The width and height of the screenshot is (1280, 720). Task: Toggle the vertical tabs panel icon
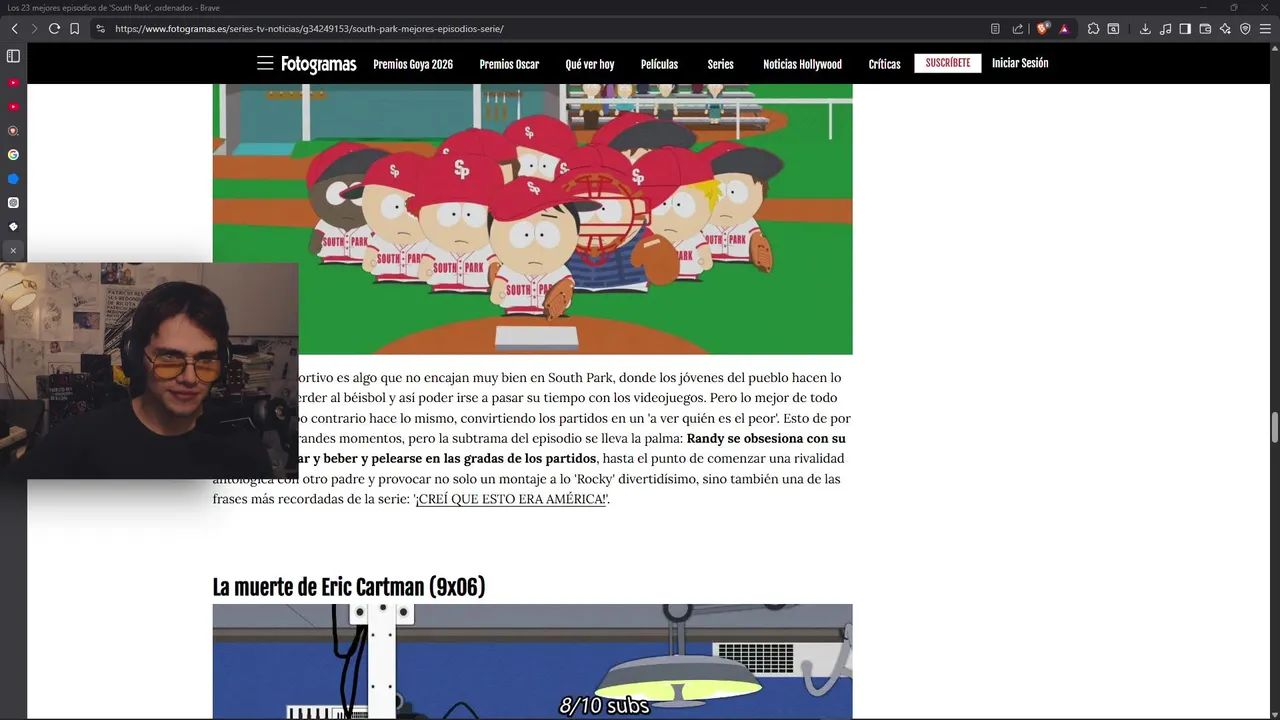13,56
